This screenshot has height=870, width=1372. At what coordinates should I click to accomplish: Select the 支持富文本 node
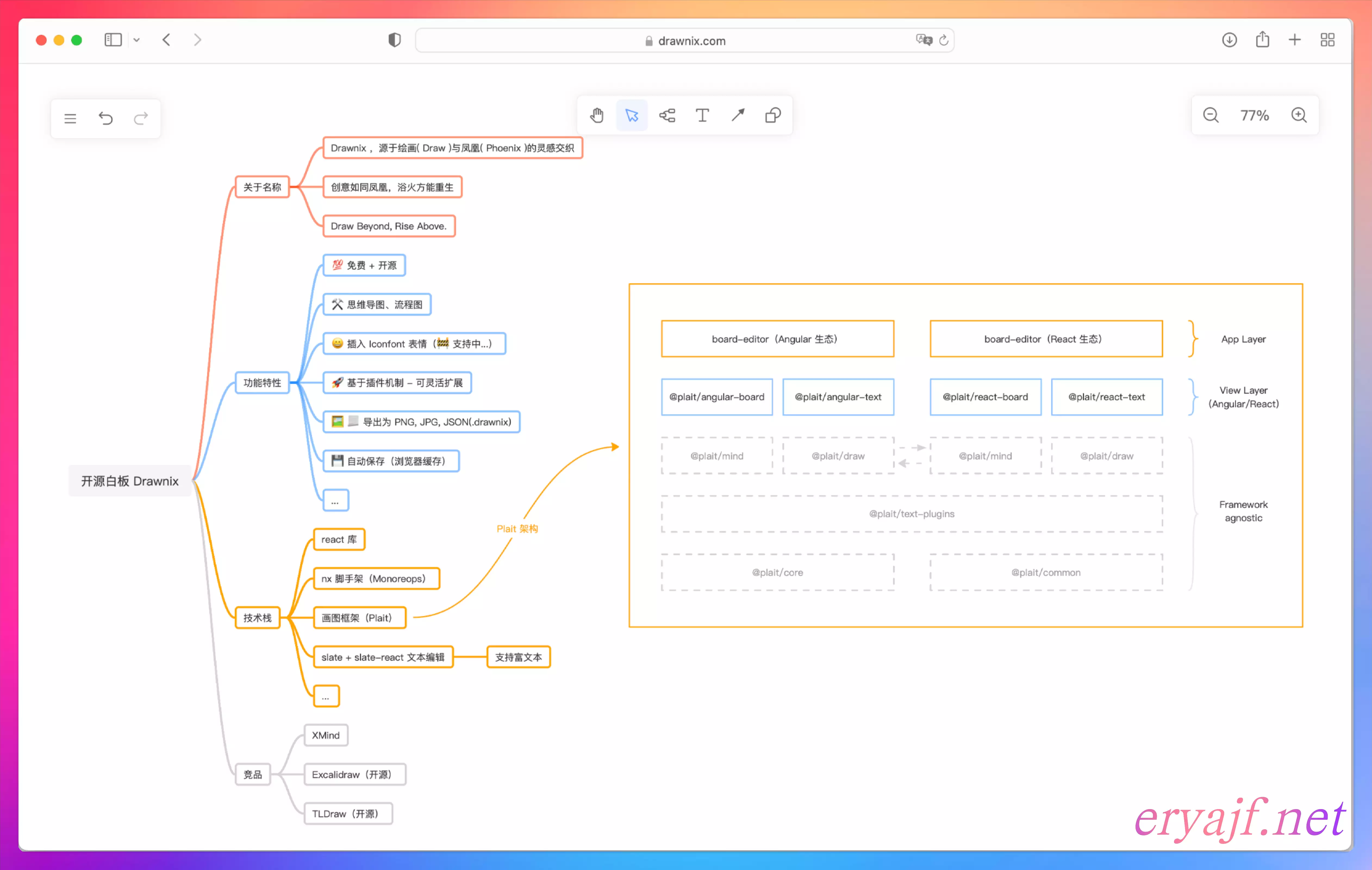point(519,657)
